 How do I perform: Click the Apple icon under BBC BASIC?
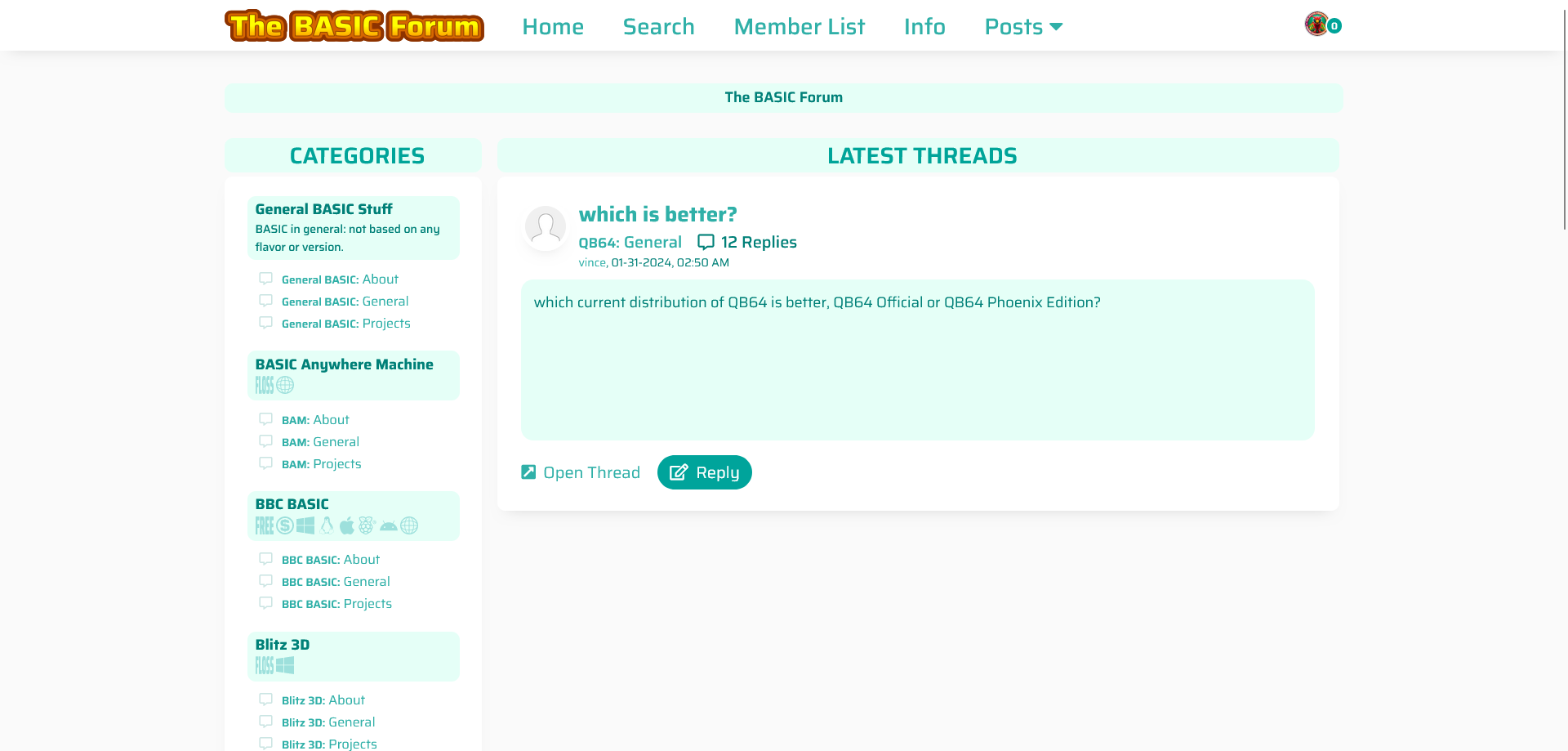click(x=347, y=525)
